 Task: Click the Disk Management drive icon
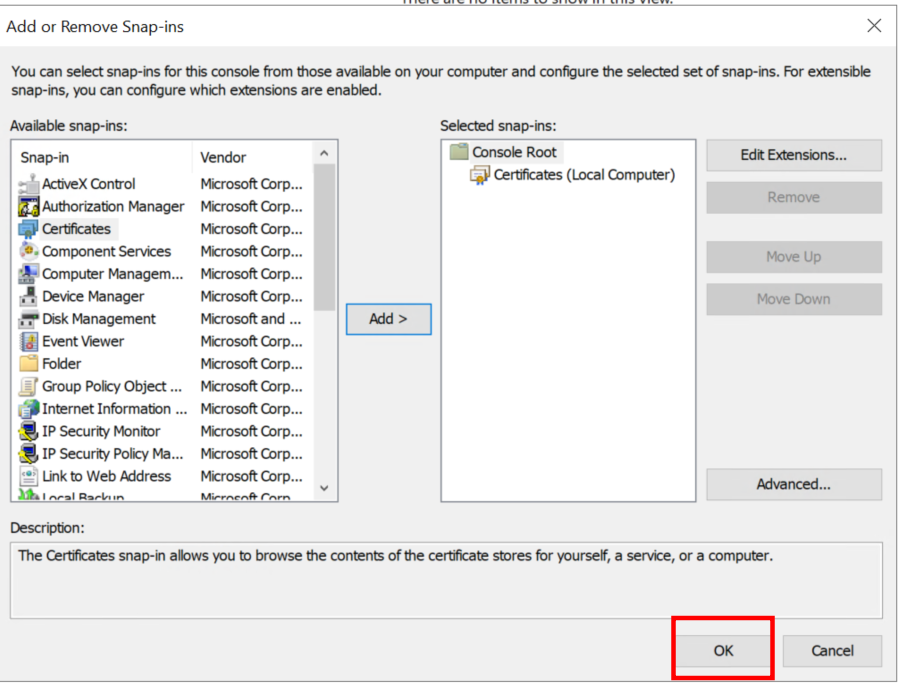coord(28,319)
